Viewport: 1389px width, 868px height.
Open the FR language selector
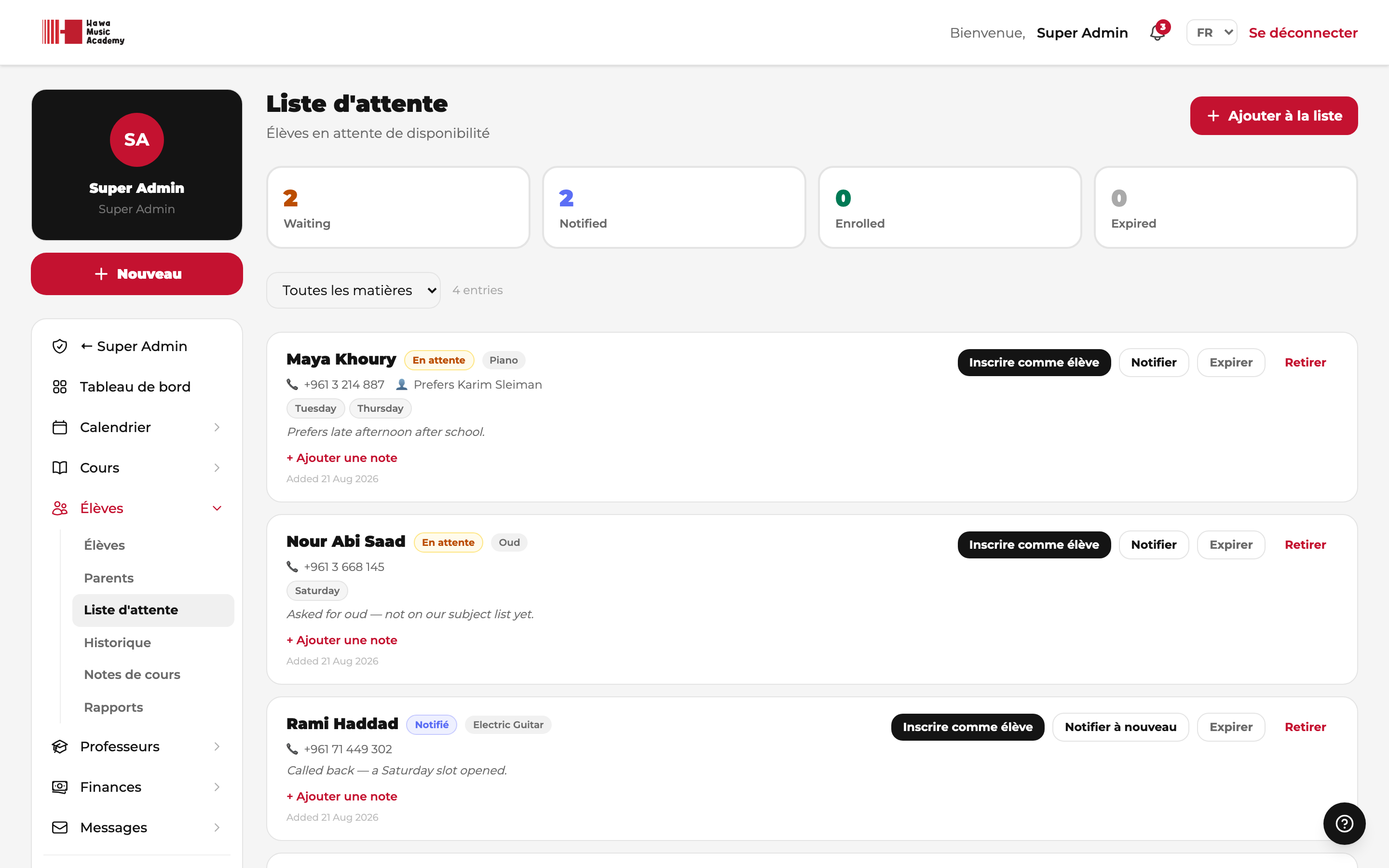click(1212, 33)
